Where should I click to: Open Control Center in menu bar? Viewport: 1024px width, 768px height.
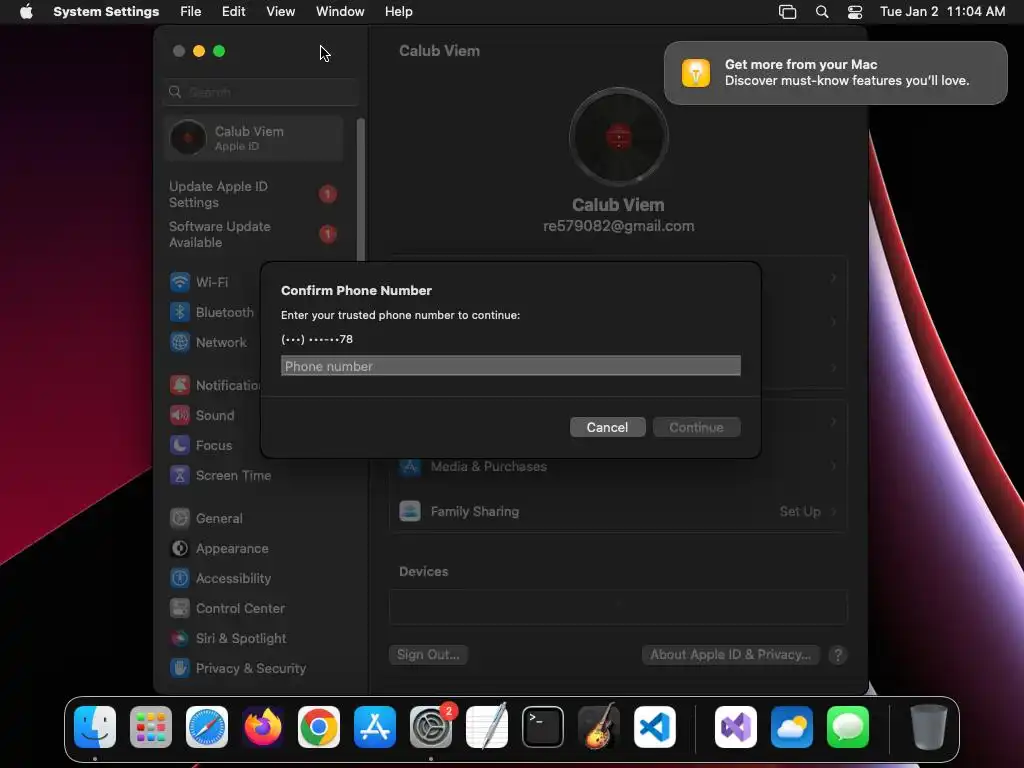855,12
